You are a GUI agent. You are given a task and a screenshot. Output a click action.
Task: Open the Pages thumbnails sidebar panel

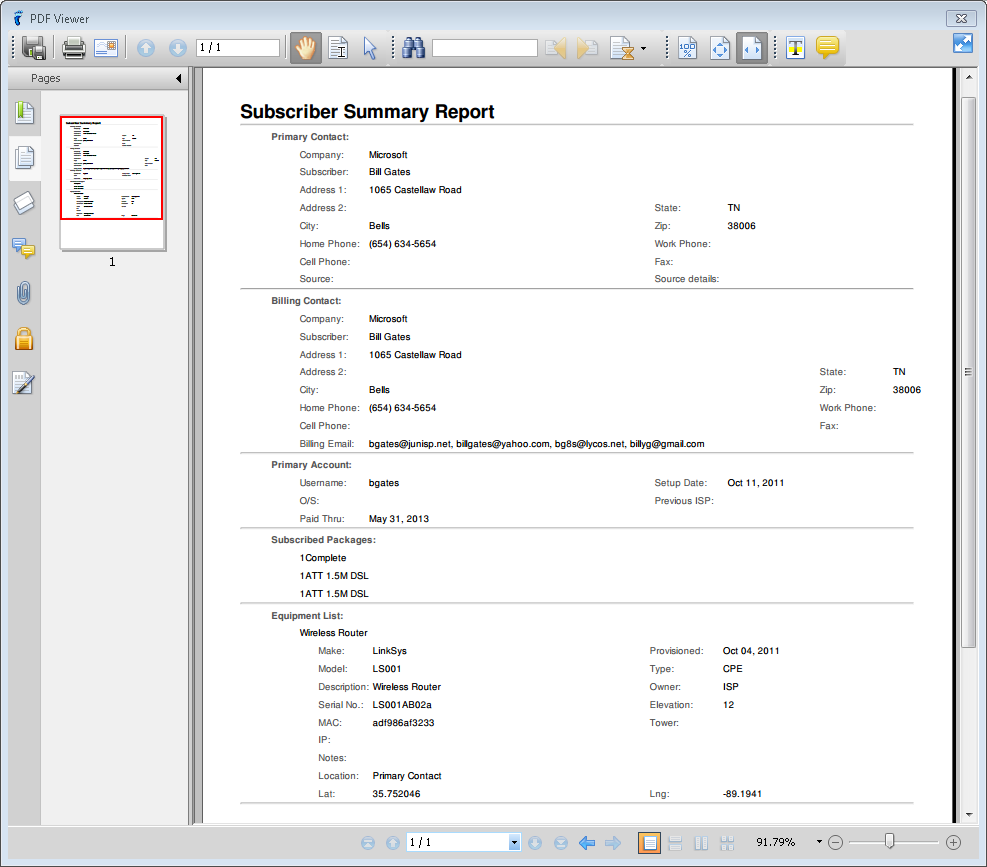coord(25,158)
